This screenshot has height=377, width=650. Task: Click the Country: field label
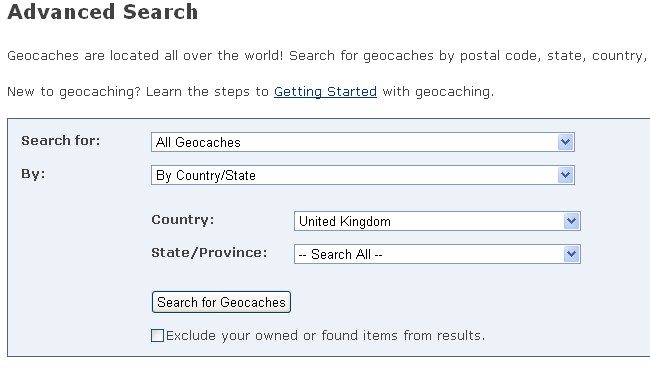(x=183, y=219)
